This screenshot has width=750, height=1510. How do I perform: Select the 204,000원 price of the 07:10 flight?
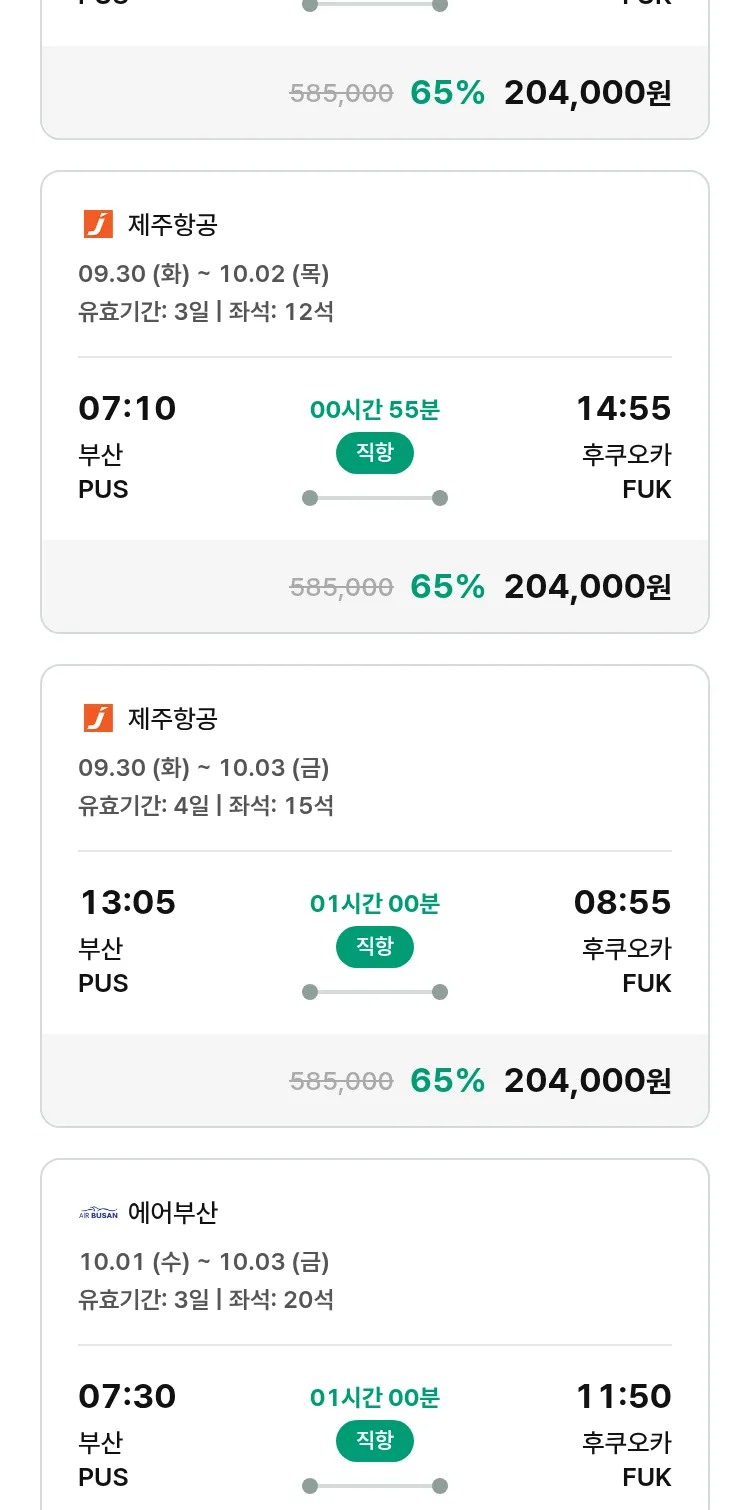(587, 587)
